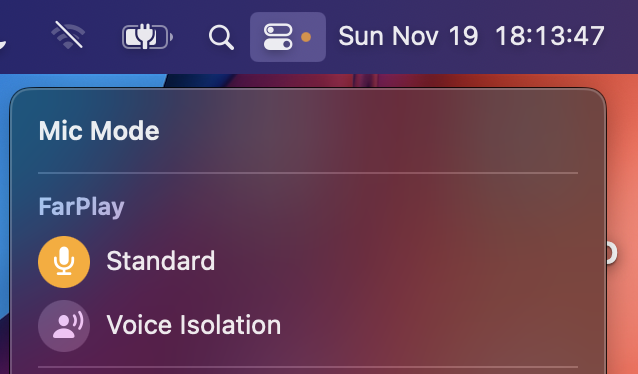Click the partially hidden white item at right edge
Screen dimensions: 638x374
[612, 253]
